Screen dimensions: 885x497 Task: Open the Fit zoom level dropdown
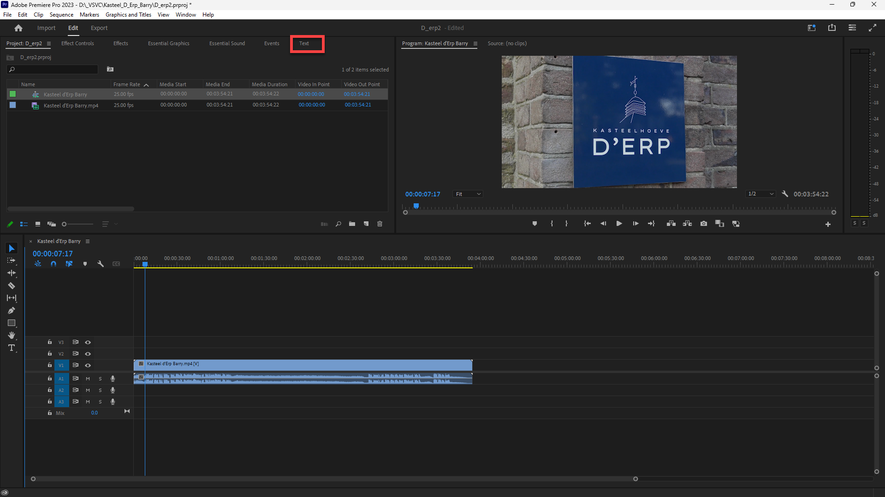[x=468, y=194]
